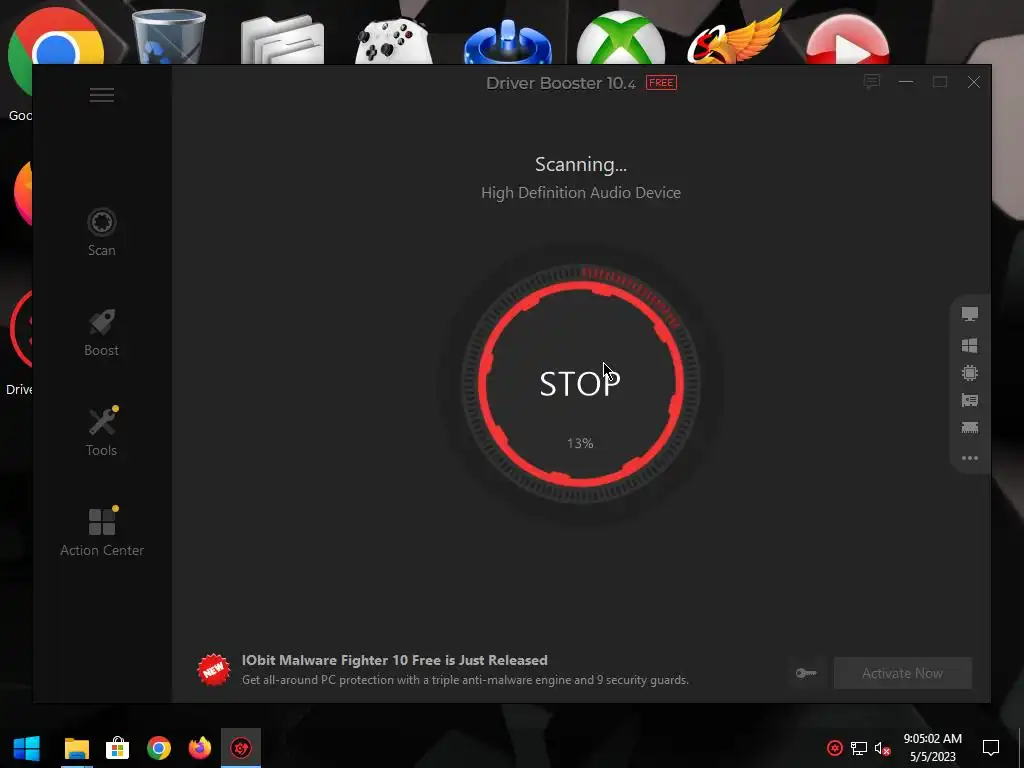Show monitor device info in right panel
1024x768 pixels.
(970, 314)
